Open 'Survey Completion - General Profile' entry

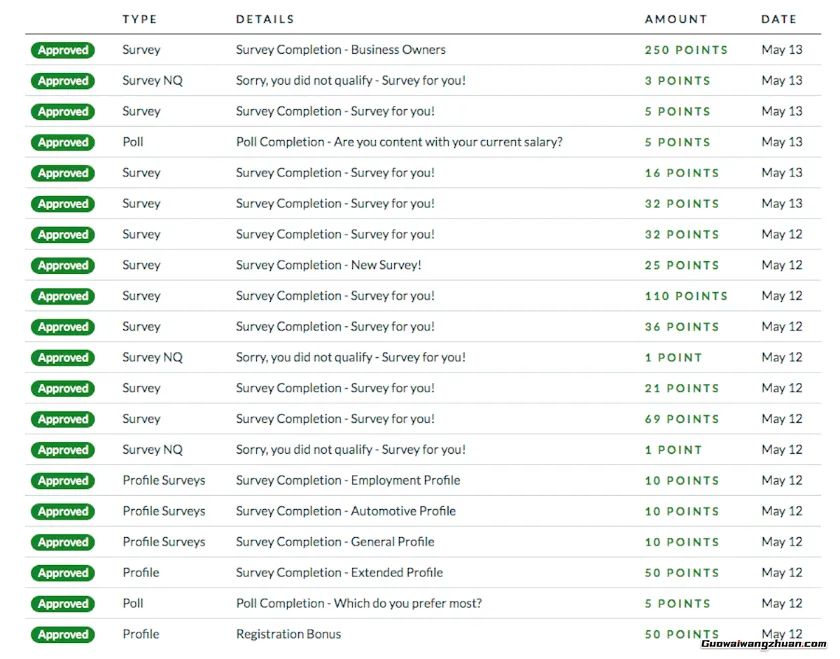pos(335,542)
